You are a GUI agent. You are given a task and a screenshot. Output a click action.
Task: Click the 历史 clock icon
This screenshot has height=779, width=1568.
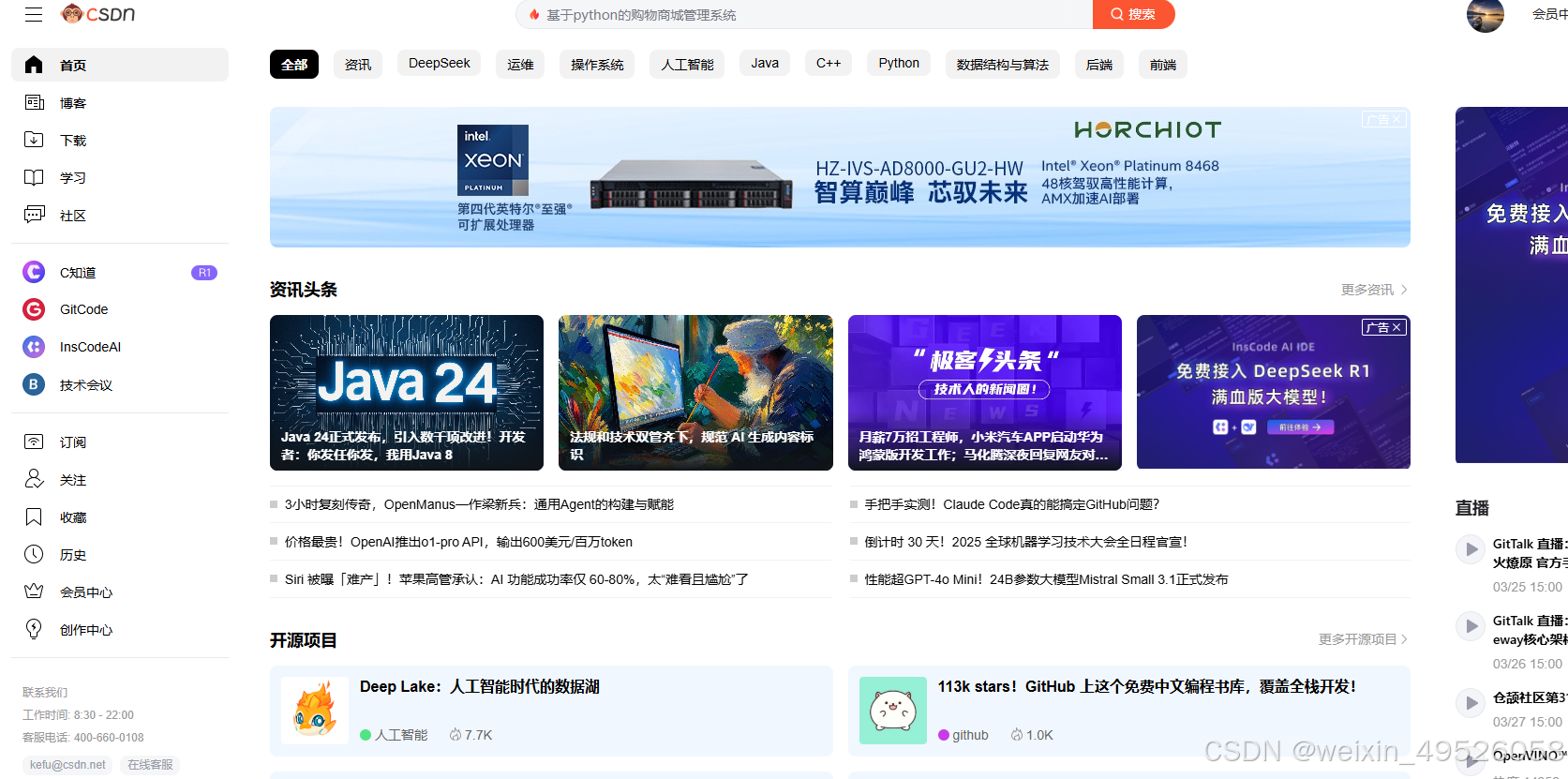pyautogui.click(x=34, y=554)
